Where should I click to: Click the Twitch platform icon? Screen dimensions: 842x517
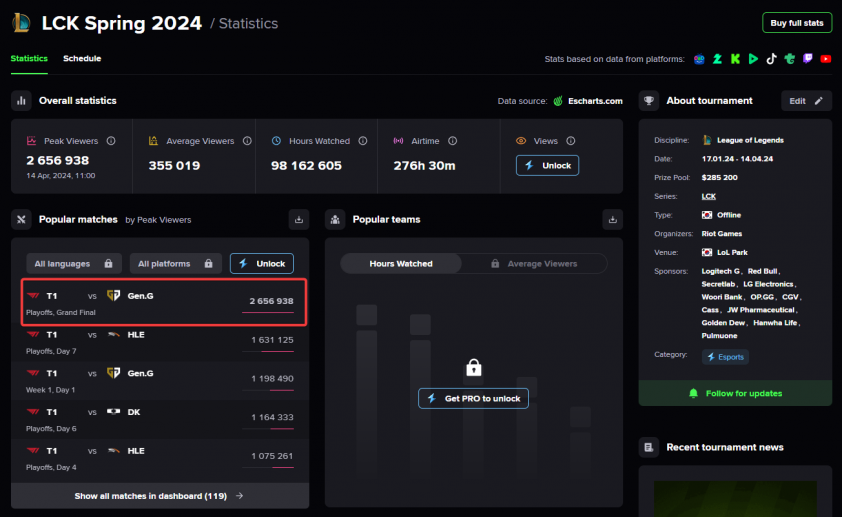(808, 59)
